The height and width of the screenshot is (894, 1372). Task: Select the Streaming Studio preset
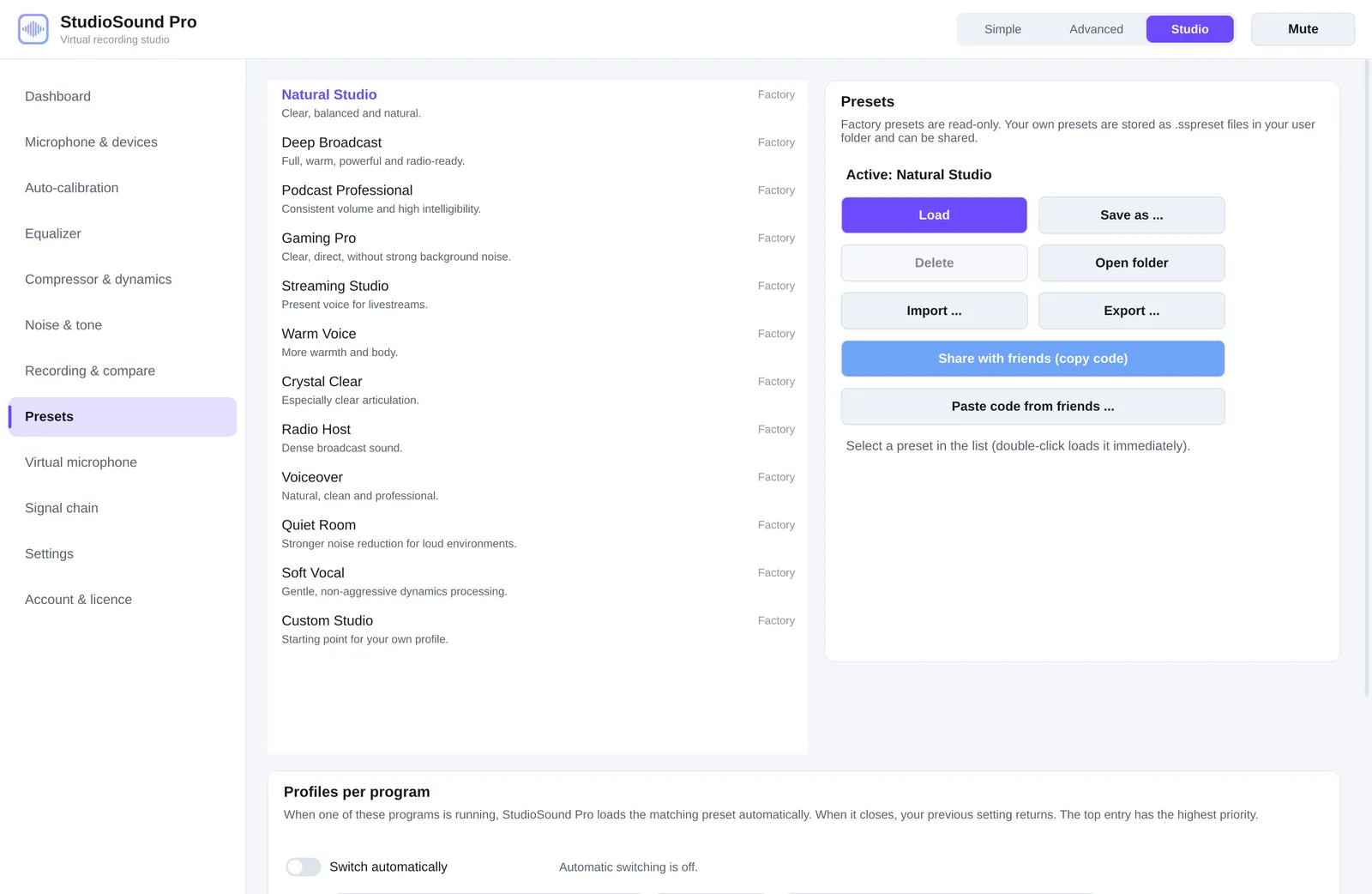pyautogui.click(x=538, y=295)
